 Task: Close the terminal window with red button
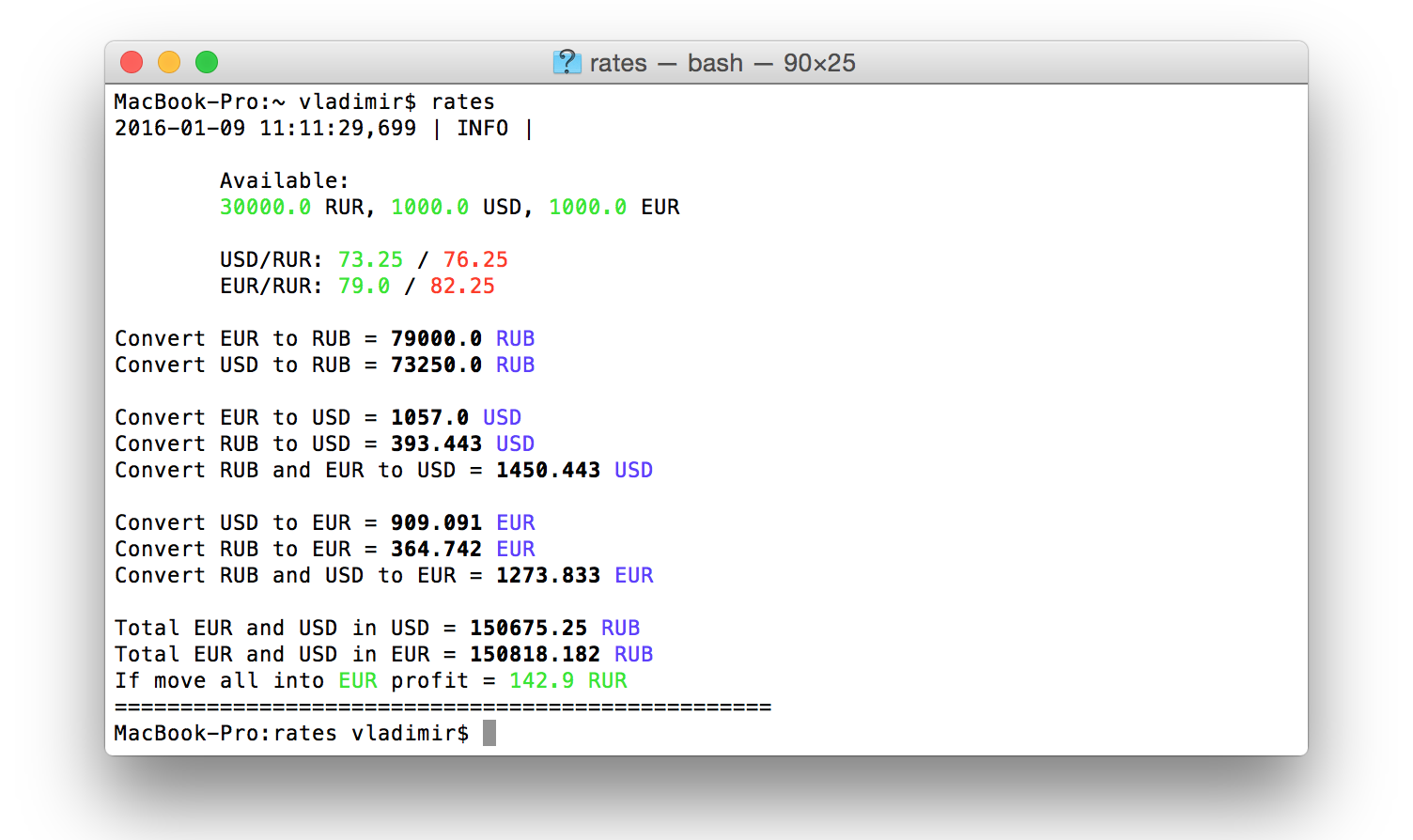pyautogui.click(x=132, y=62)
